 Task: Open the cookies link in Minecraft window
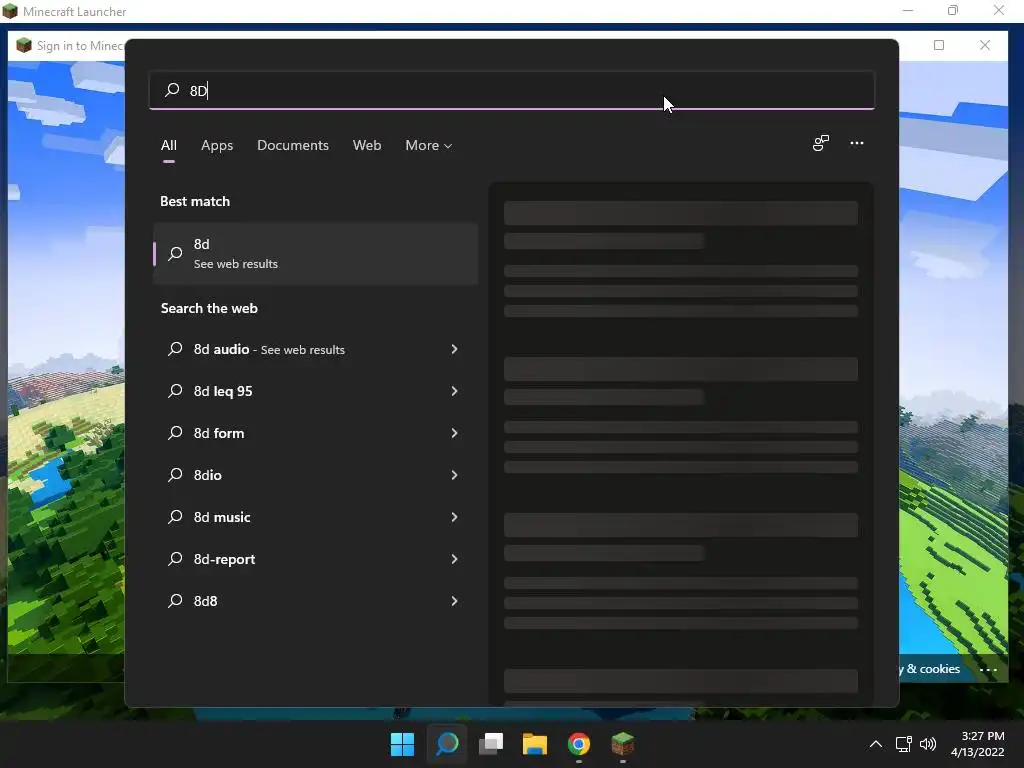coord(929,669)
